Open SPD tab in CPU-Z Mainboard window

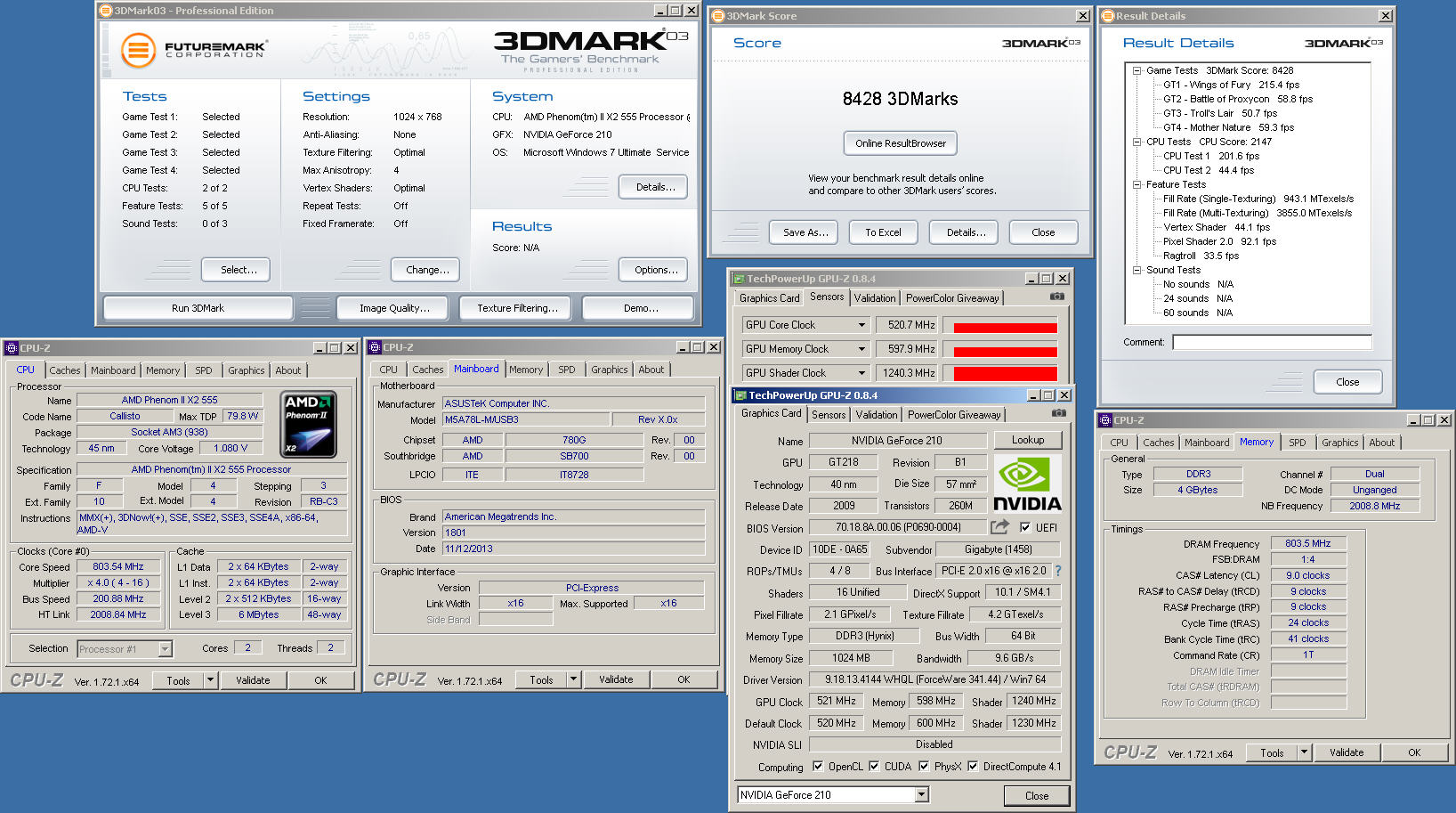[x=567, y=370]
